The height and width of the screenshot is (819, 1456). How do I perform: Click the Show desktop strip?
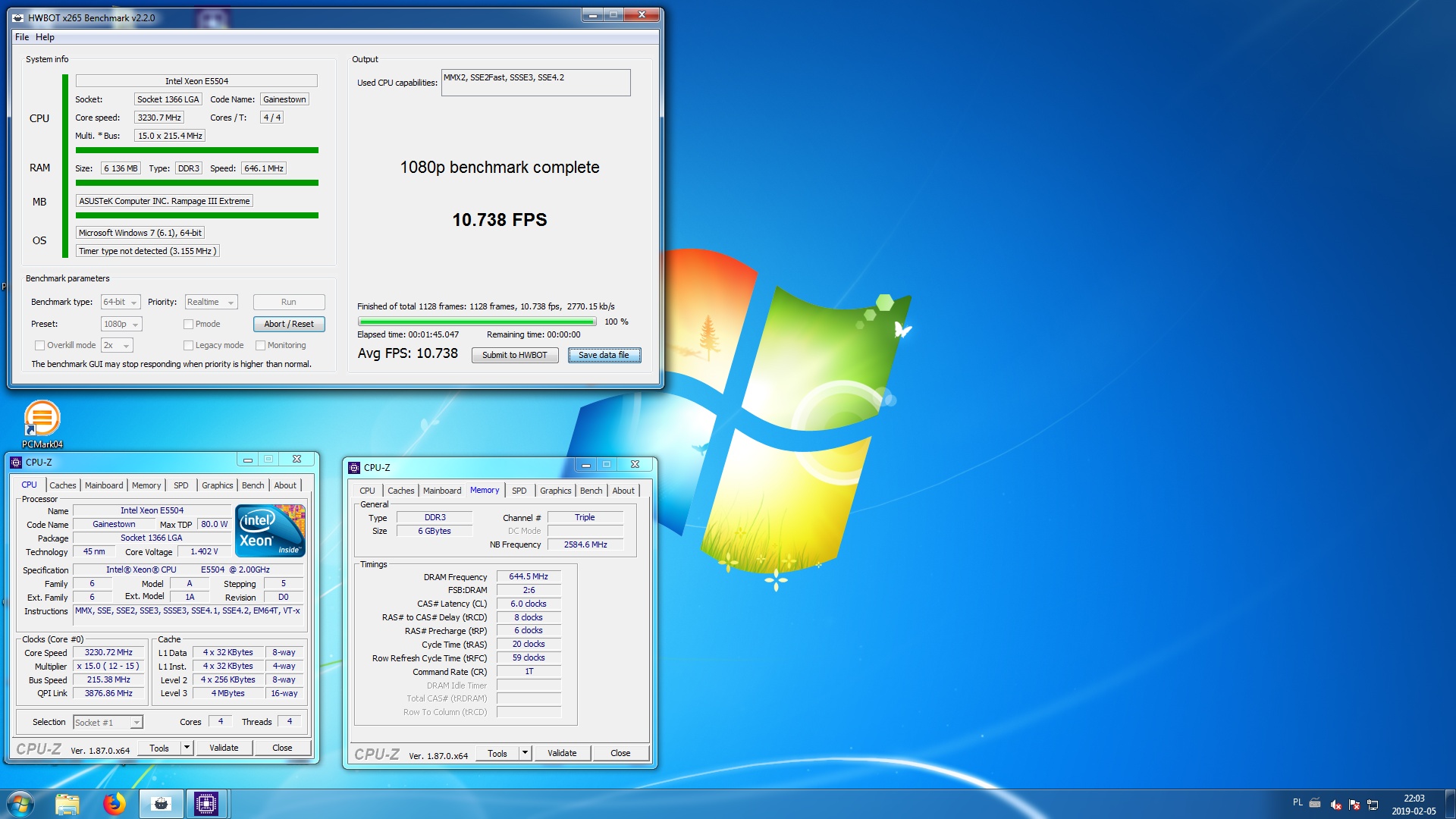(x=1450, y=804)
